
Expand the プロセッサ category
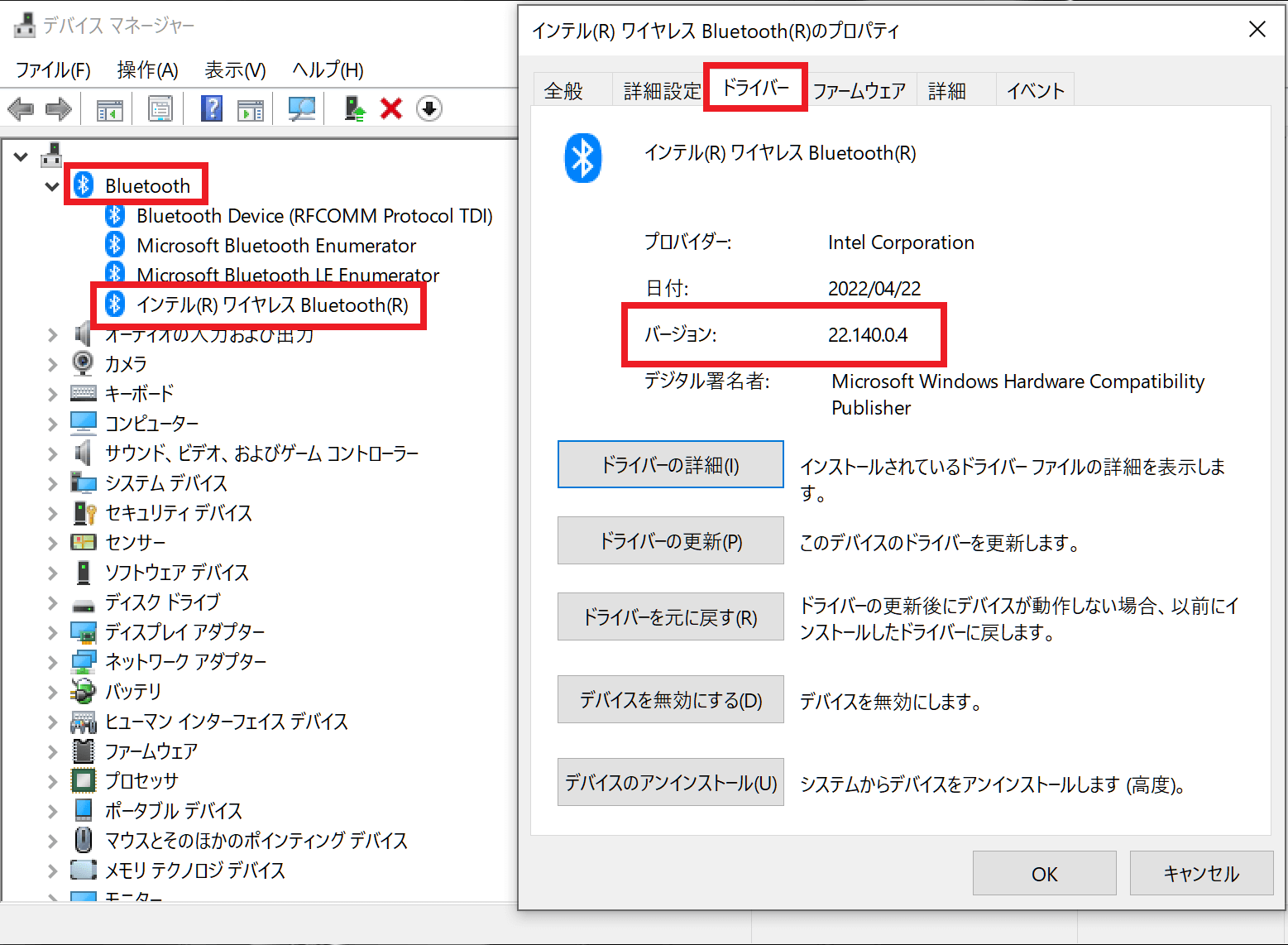(53, 781)
